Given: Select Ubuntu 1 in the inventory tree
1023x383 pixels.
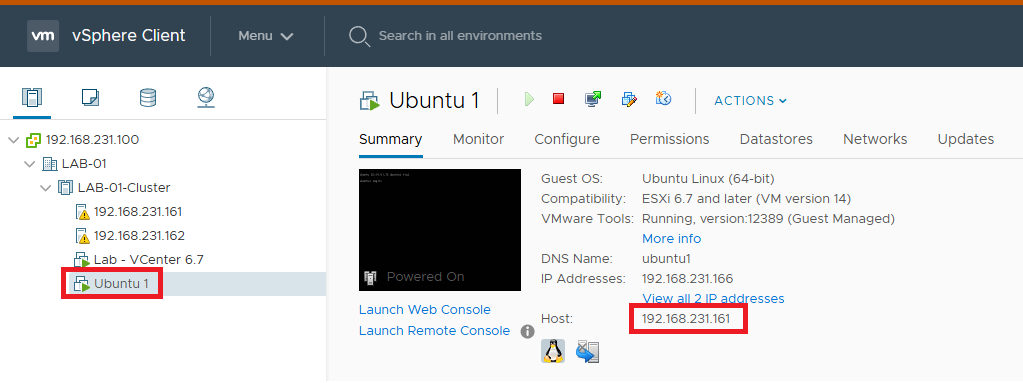Looking at the screenshot, I should coord(121,284).
